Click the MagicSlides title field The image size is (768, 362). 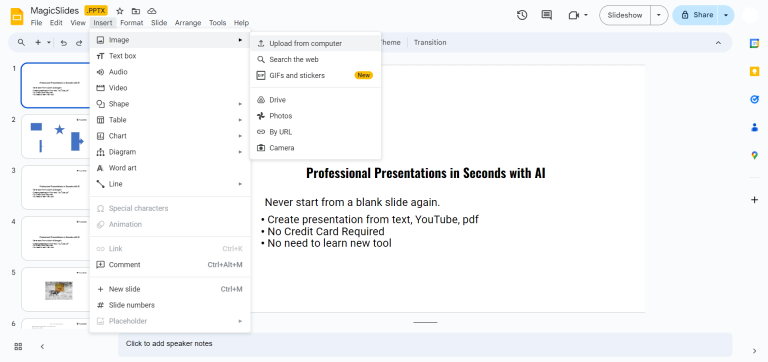pos(54,11)
